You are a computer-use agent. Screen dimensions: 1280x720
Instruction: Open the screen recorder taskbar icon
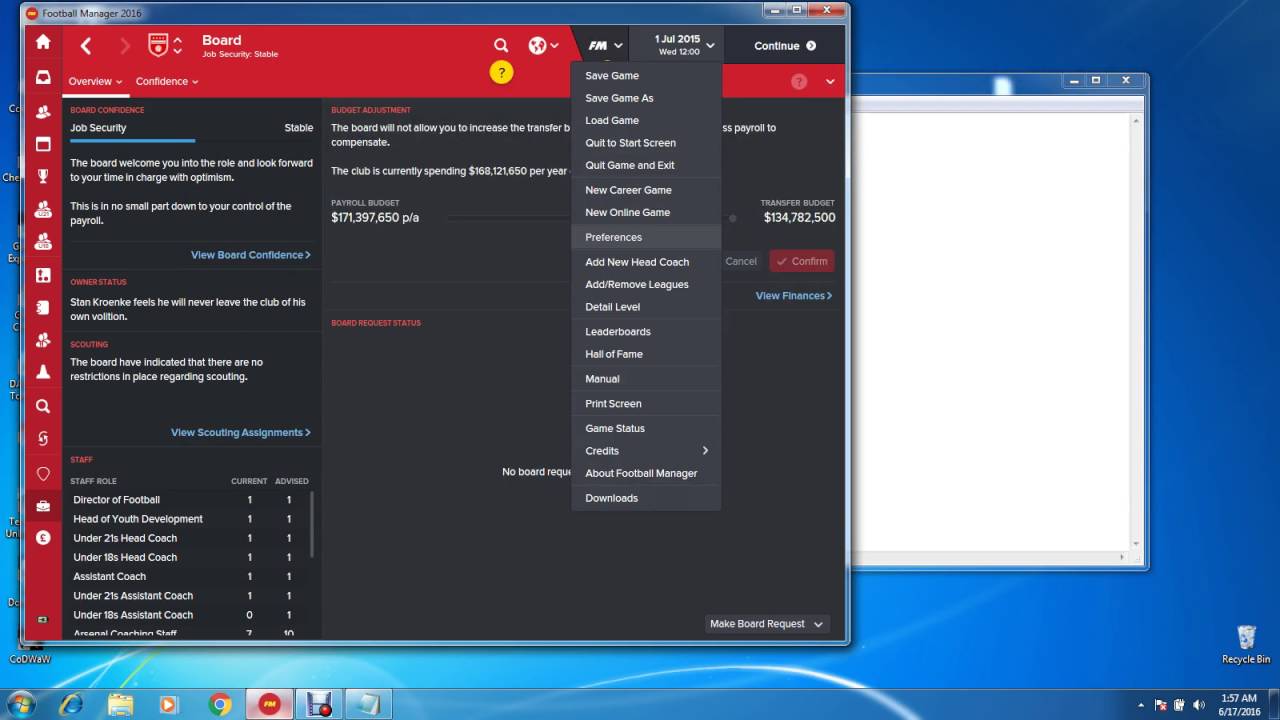(319, 705)
